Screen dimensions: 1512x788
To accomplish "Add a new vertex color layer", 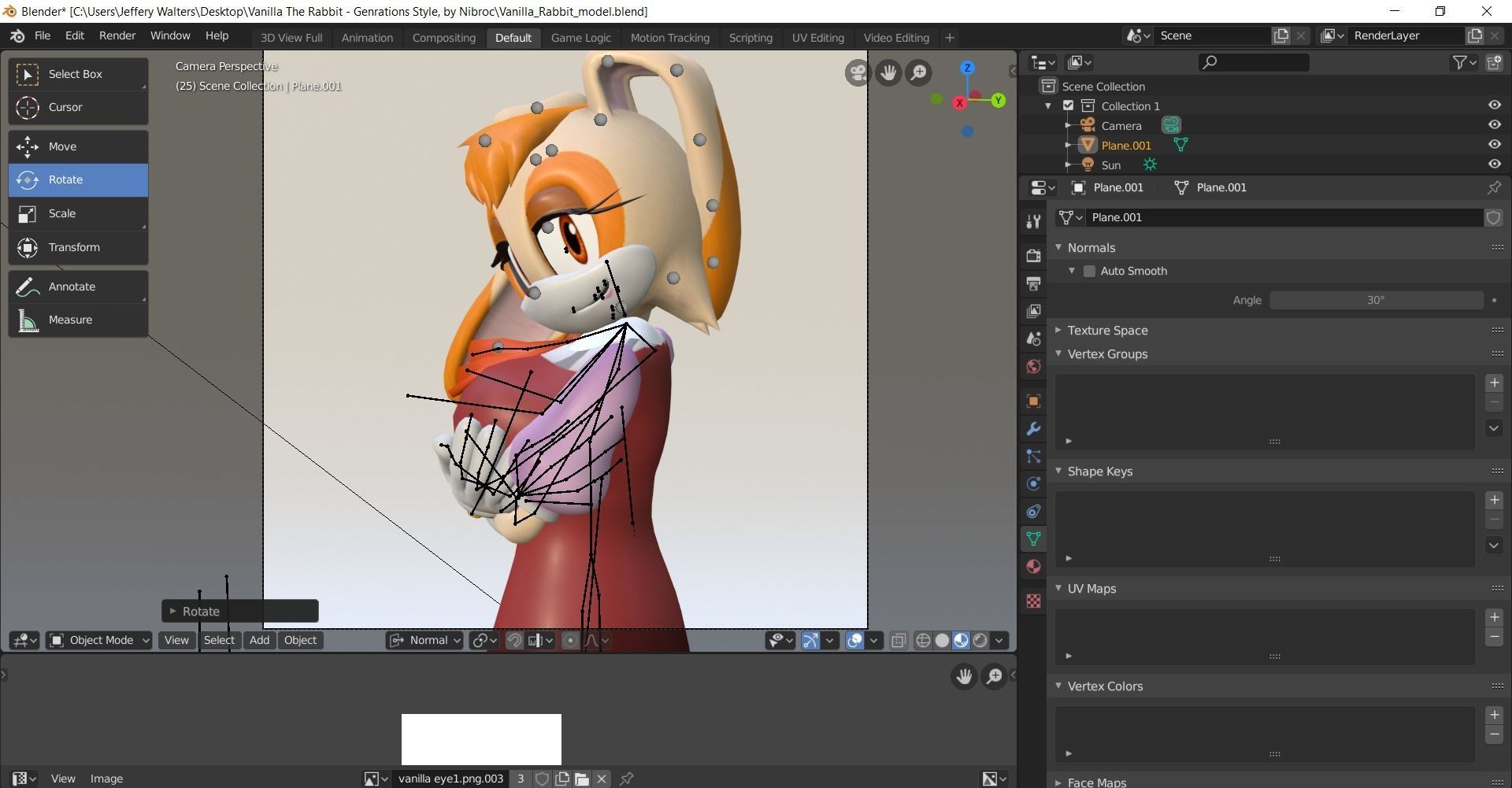I will pos(1494,715).
